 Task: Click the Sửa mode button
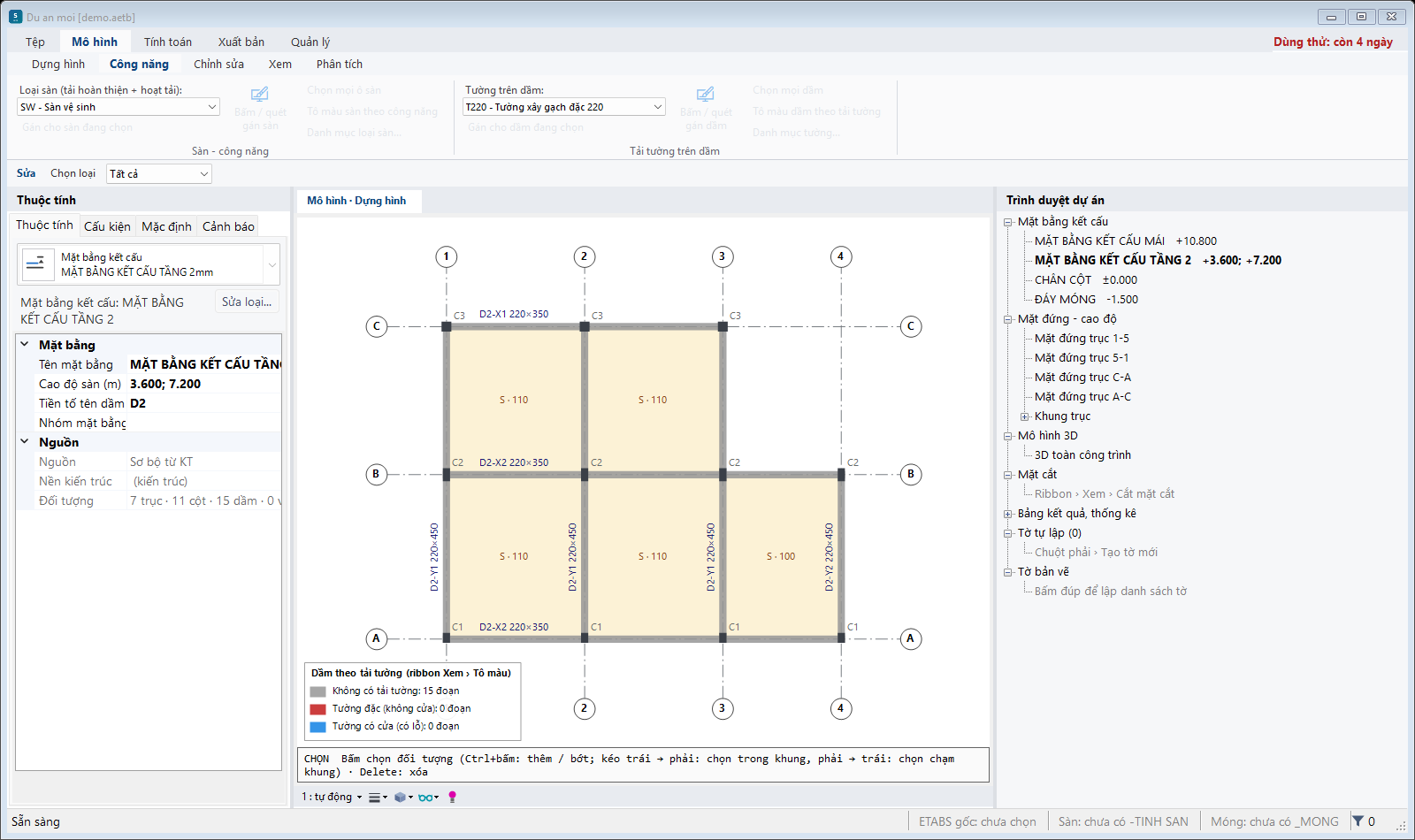click(27, 173)
